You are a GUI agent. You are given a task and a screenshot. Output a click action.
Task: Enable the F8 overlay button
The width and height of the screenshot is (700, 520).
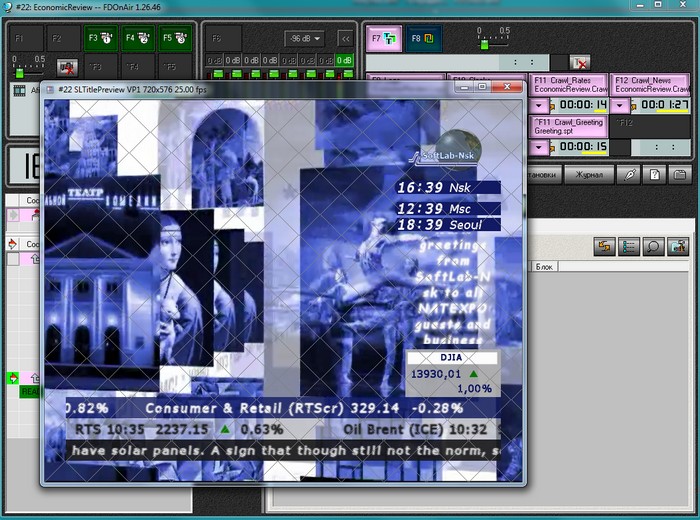point(423,38)
